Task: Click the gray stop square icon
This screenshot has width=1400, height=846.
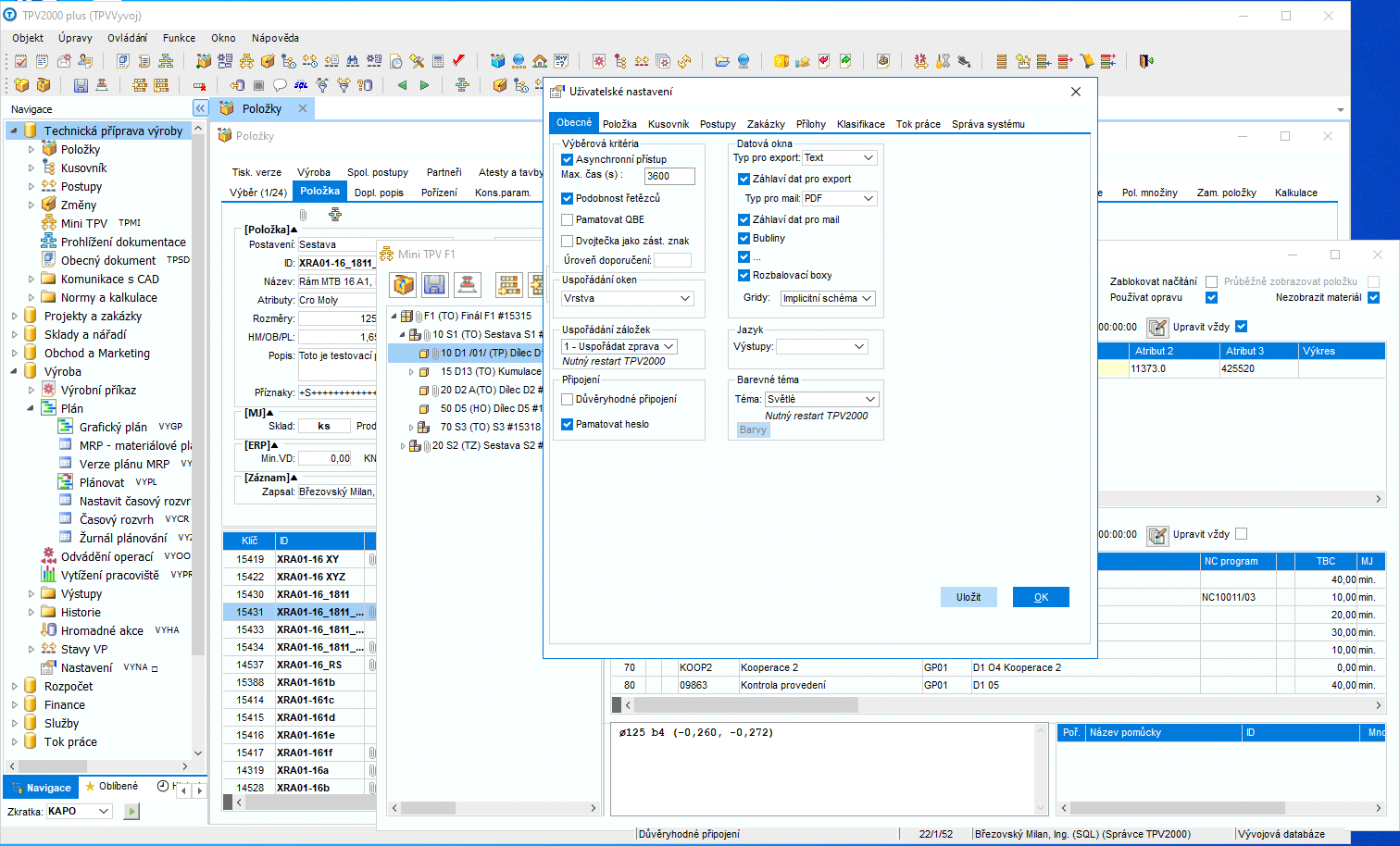Action: pos(258,85)
